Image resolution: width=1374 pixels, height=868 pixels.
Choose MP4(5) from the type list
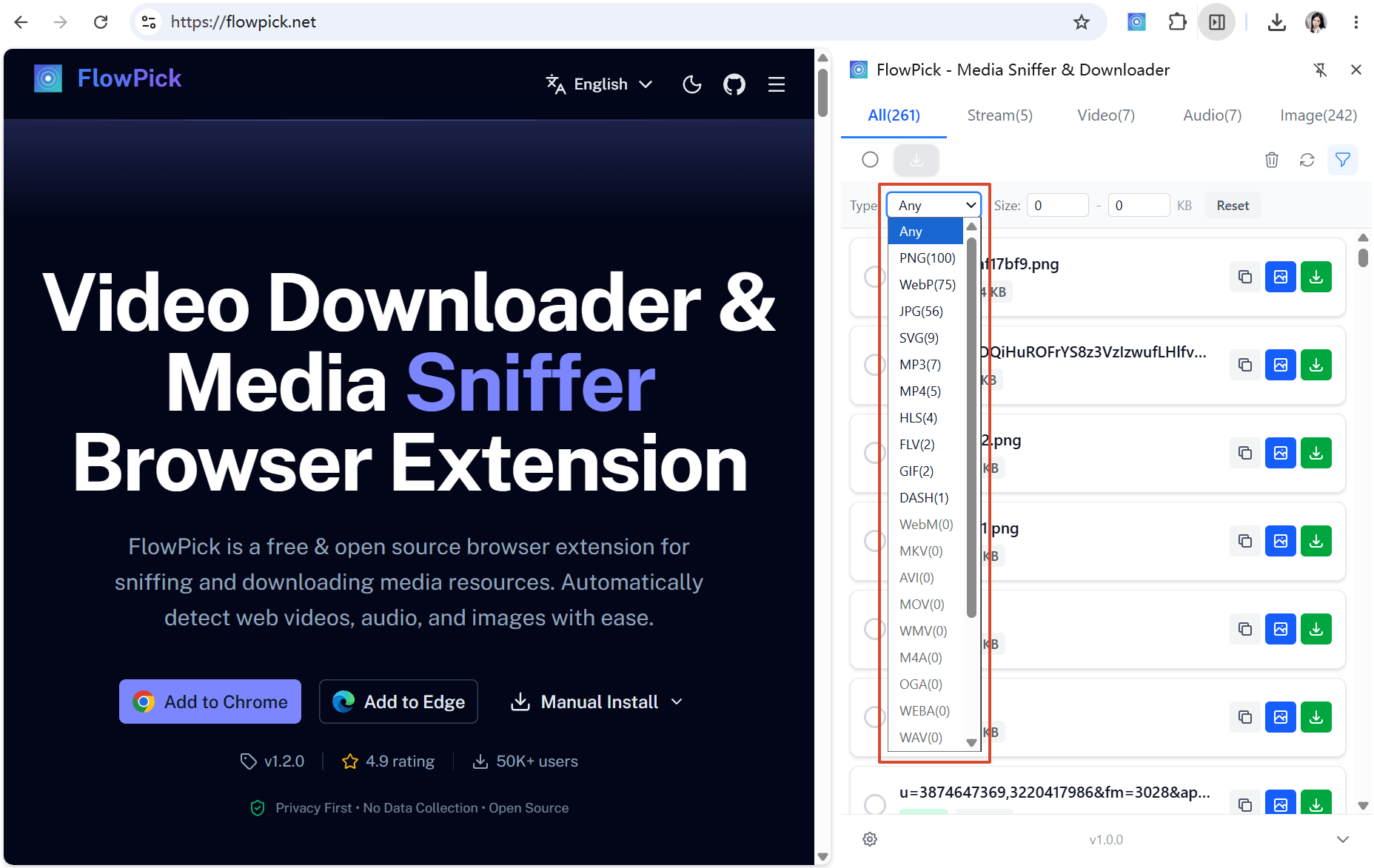(925, 391)
